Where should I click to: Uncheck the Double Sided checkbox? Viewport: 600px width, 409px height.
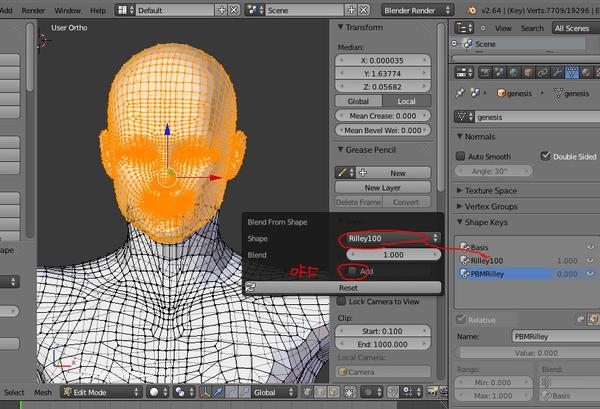pos(545,156)
